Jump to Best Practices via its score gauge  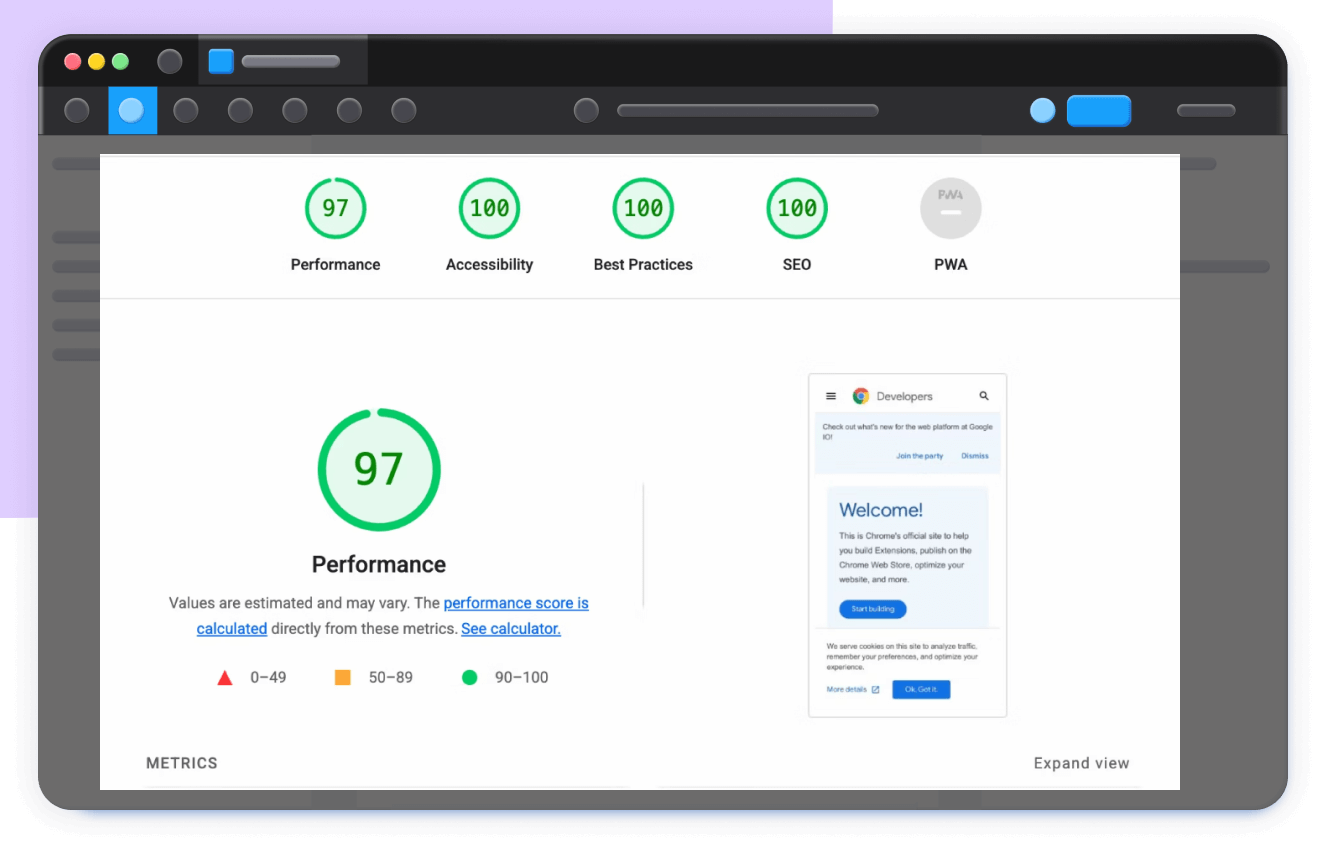(643, 209)
